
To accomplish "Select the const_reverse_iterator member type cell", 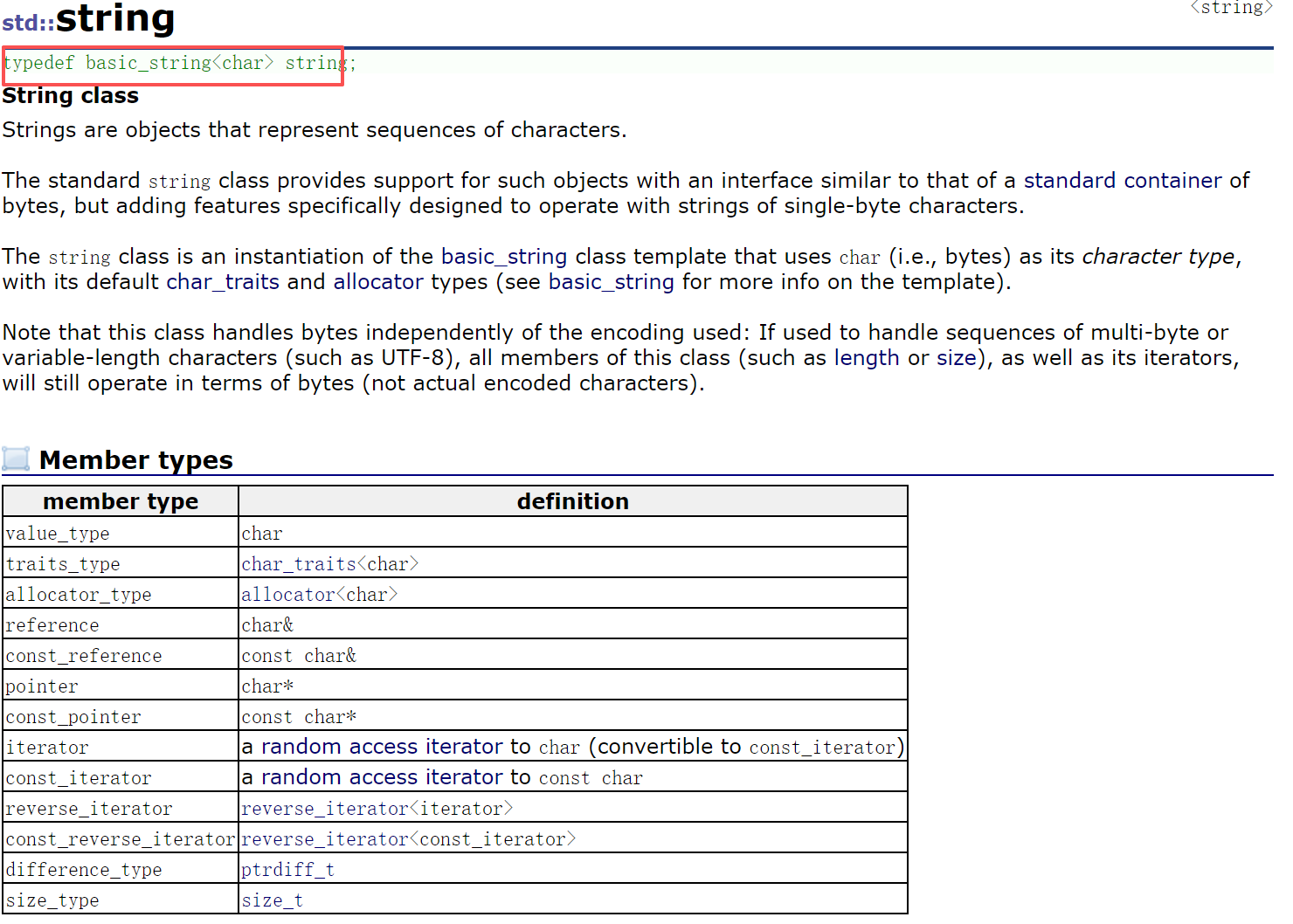I will pyautogui.click(x=121, y=838).
